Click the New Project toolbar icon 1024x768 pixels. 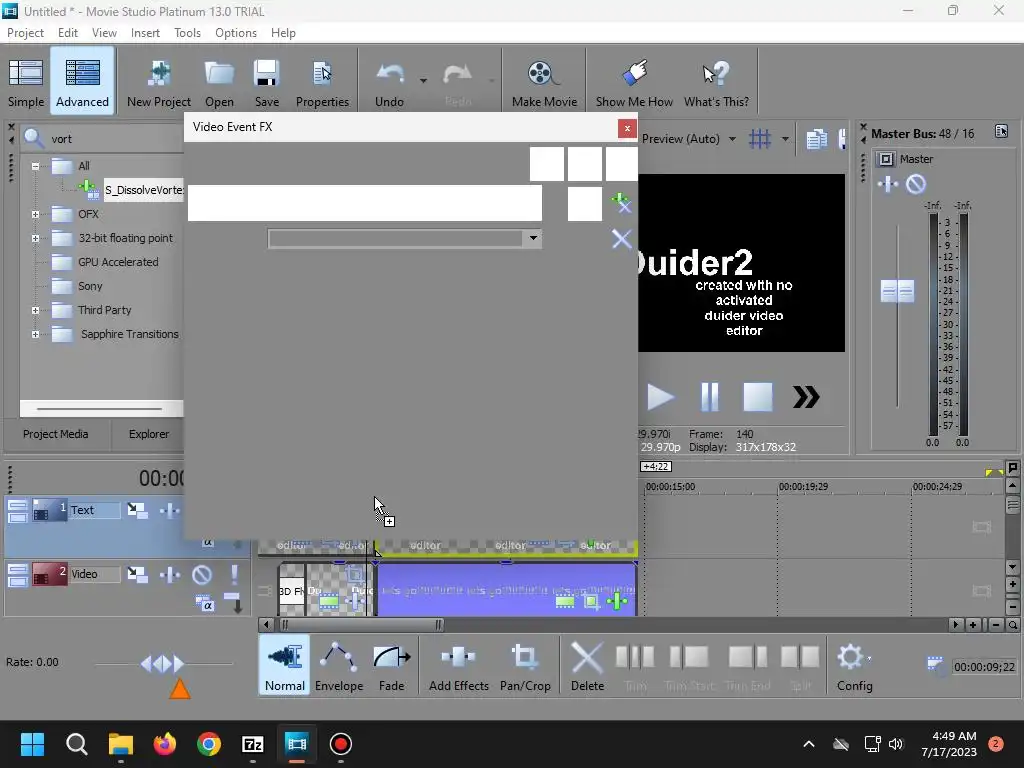159,82
